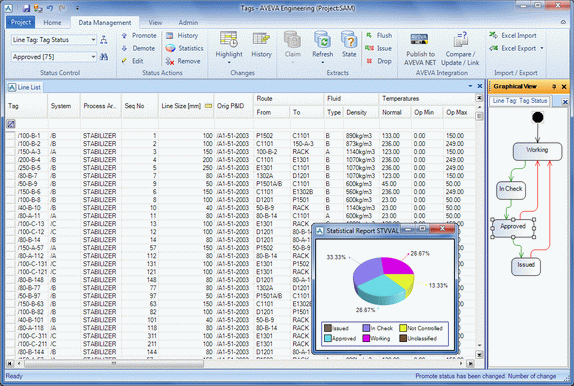Click the Demote status action
This screenshot has width=574, height=386.
pyautogui.click(x=138, y=48)
